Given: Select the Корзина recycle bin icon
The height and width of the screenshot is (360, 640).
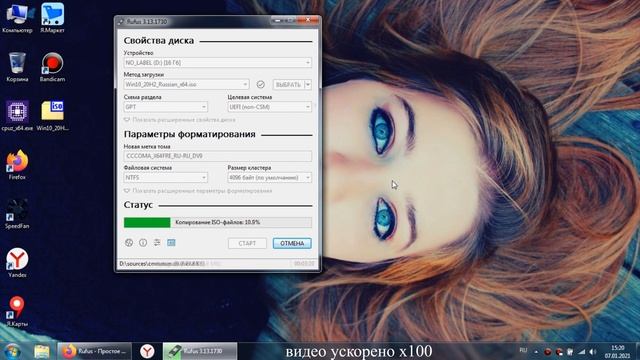Looking at the screenshot, I should [x=17, y=67].
